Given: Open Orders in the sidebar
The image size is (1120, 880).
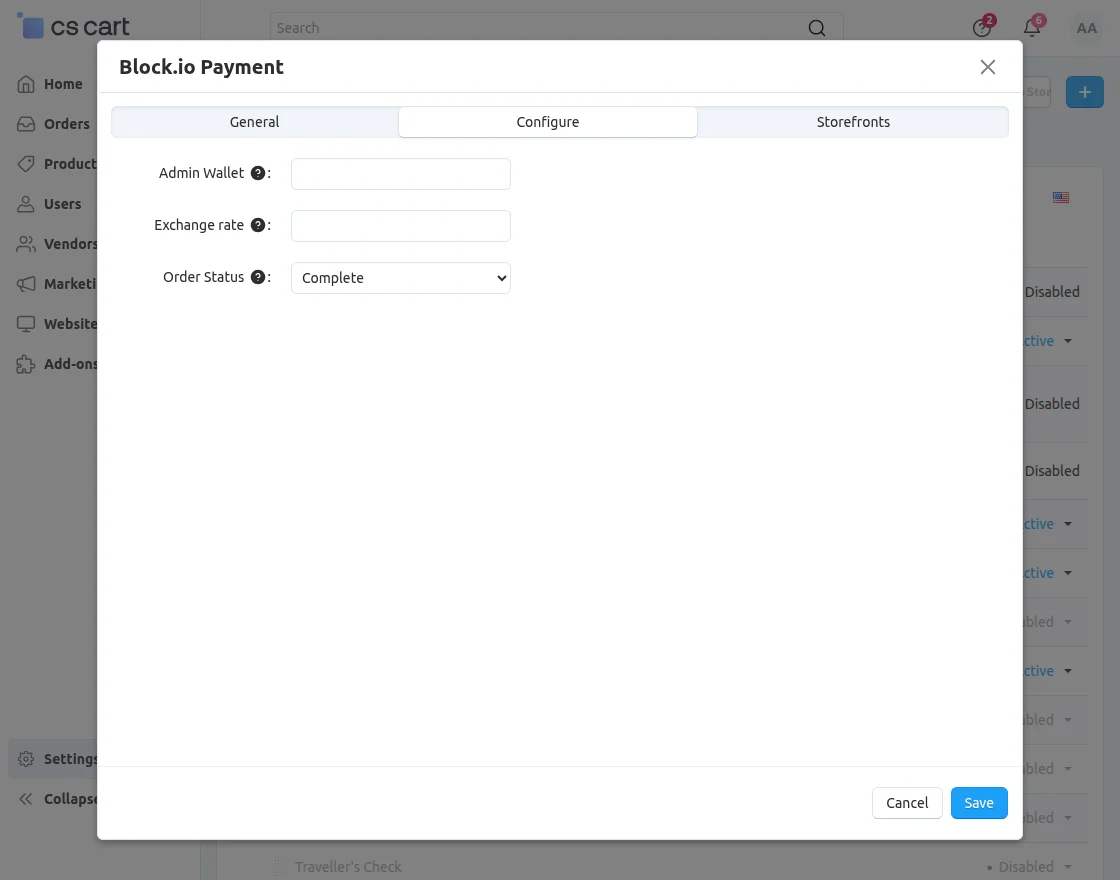Looking at the screenshot, I should (x=66, y=124).
